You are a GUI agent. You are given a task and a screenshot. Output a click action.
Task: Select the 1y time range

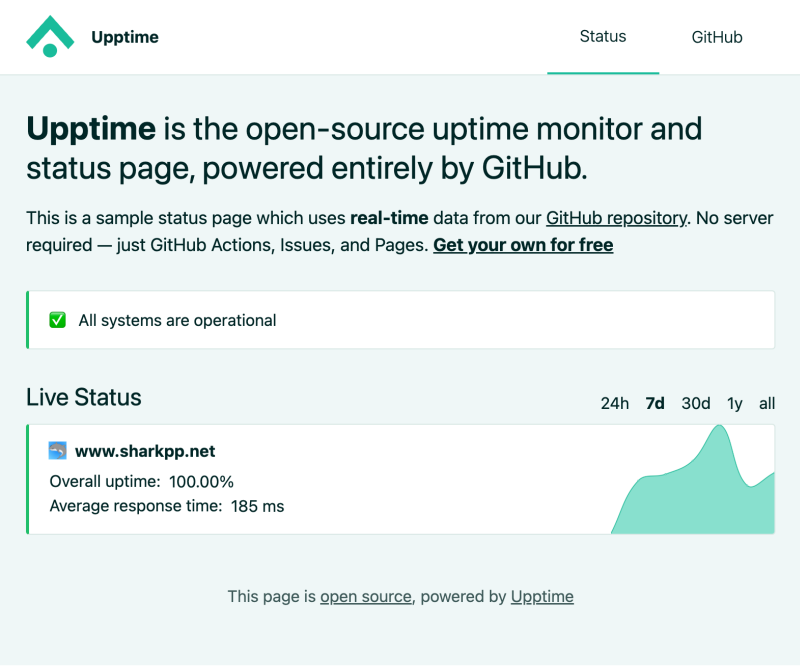734,403
